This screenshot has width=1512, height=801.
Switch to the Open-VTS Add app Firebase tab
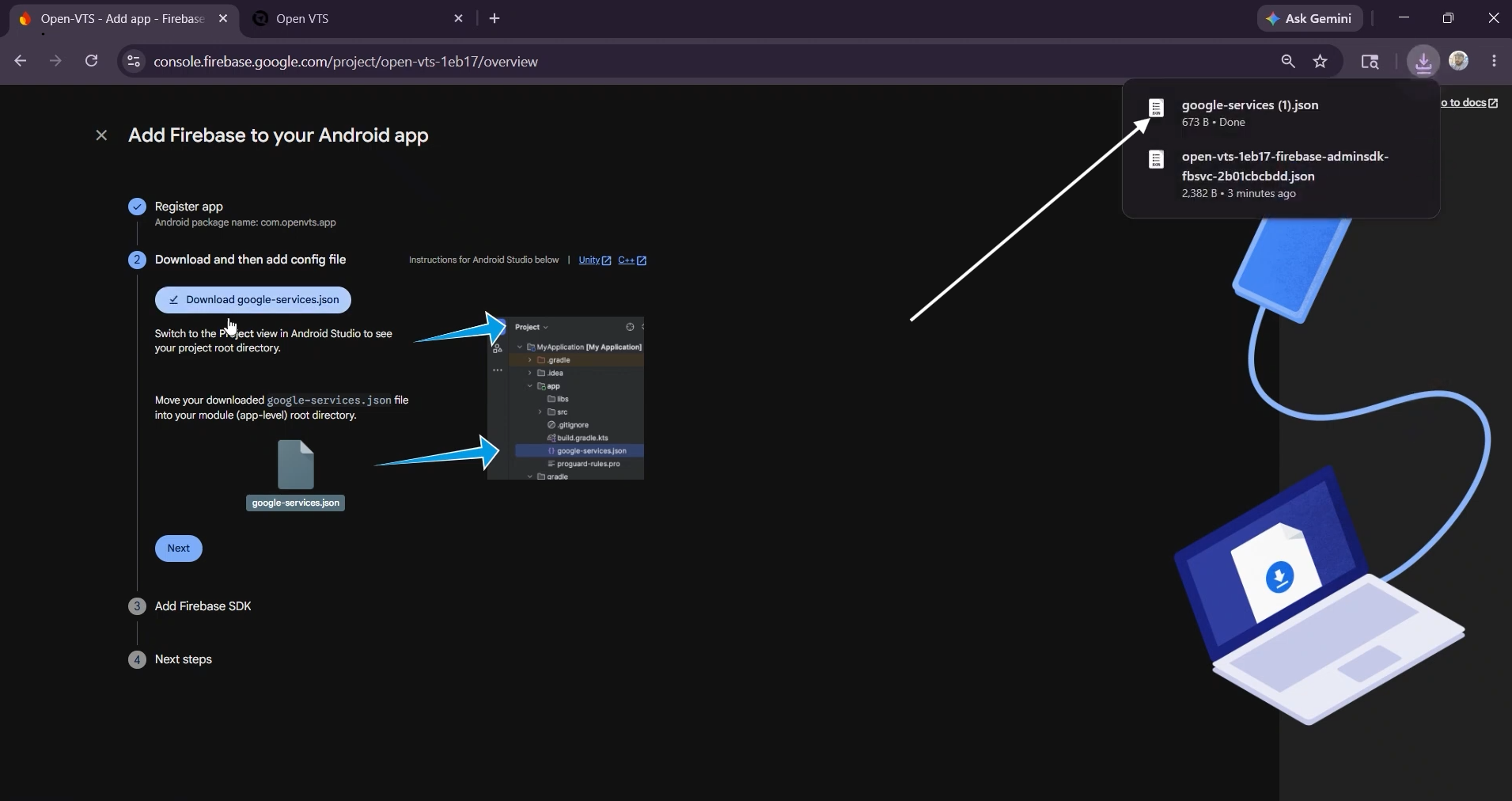(123, 19)
